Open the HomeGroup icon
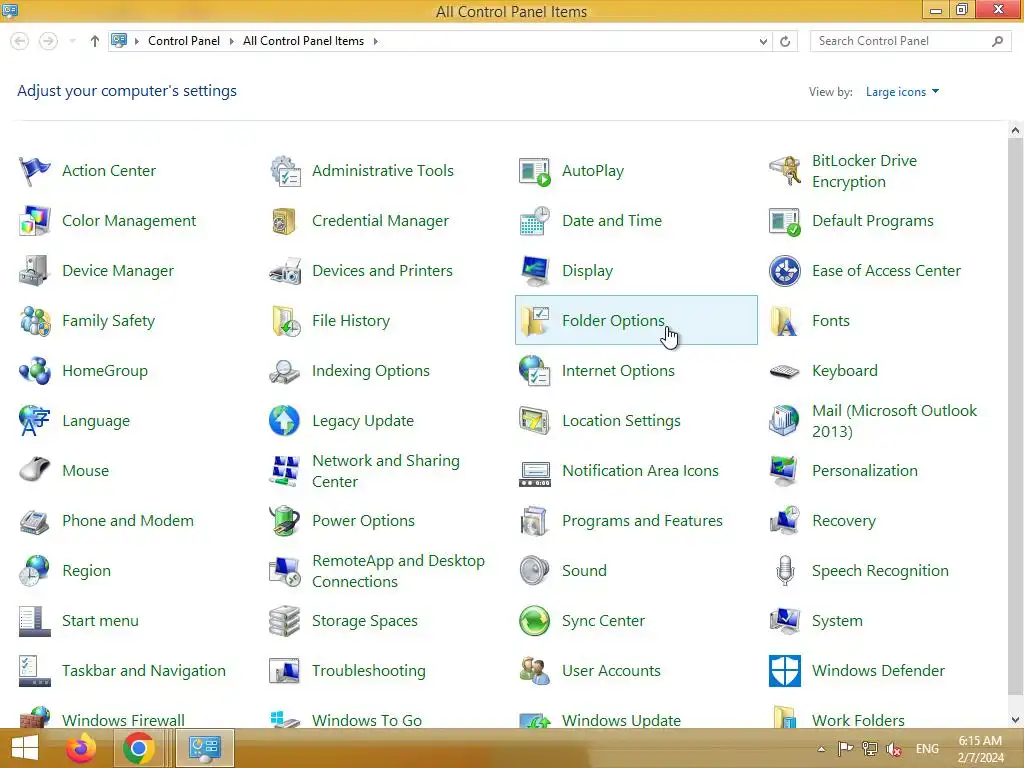 point(34,371)
